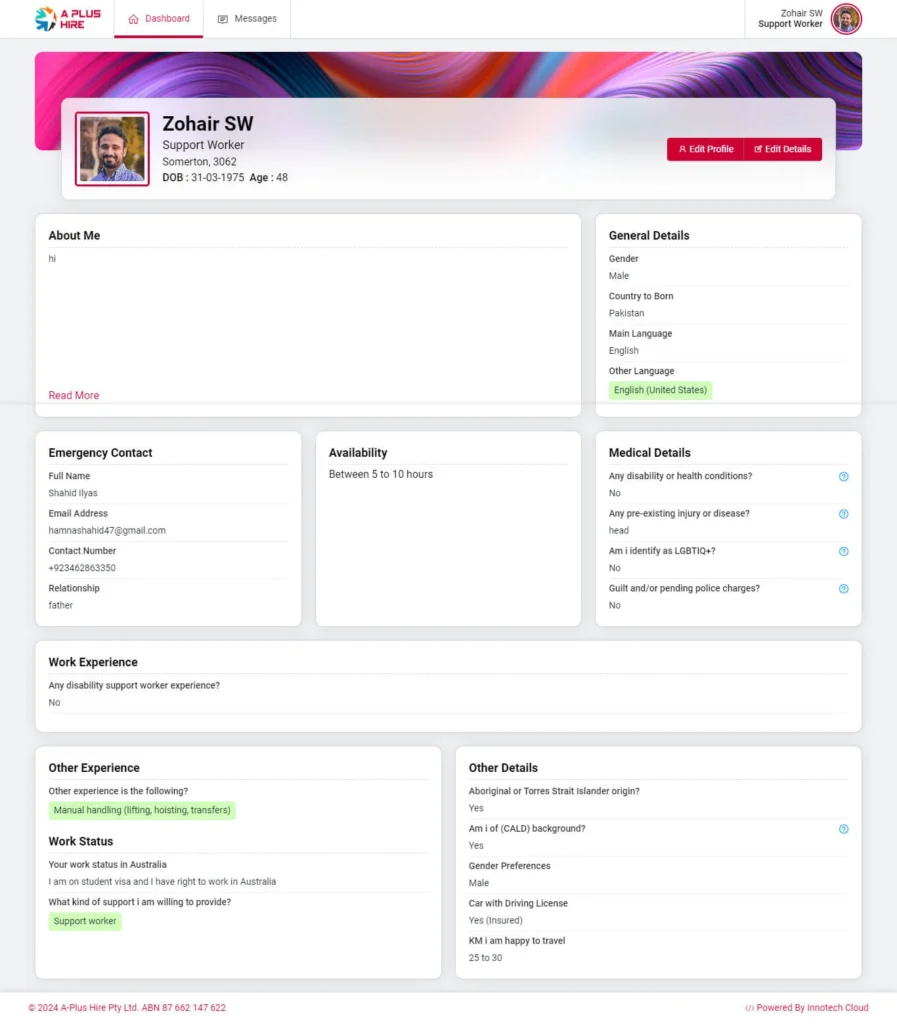Click the Edit Details button

click(783, 149)
